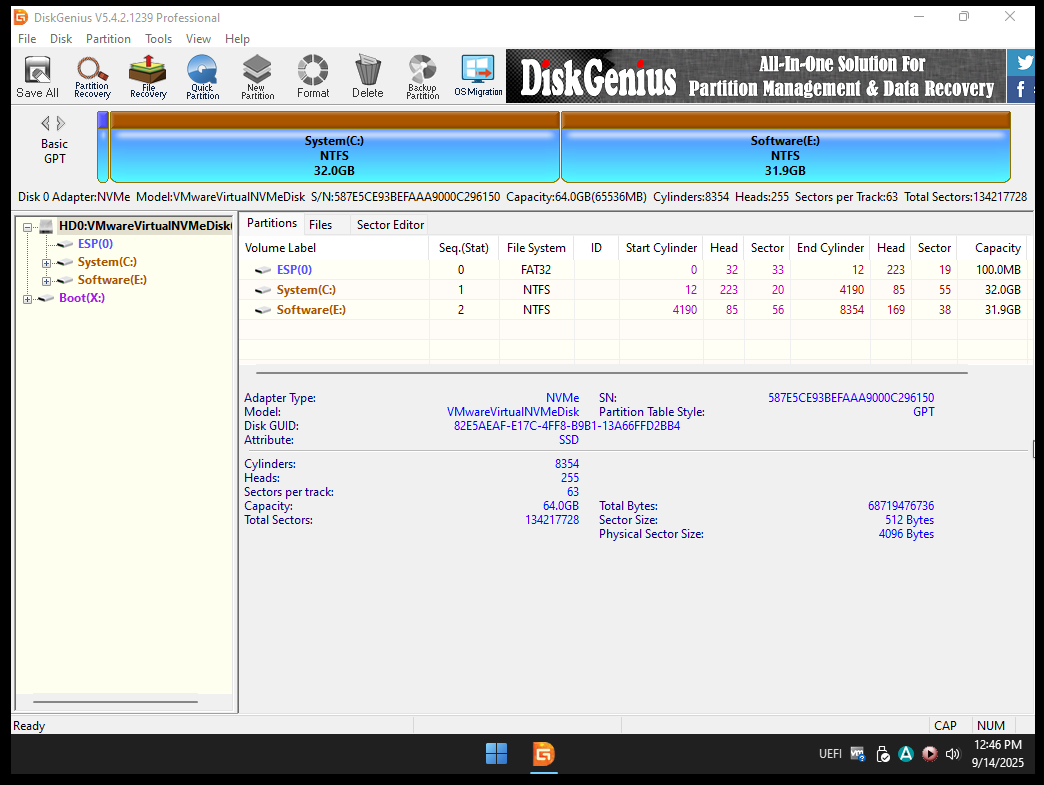Click the Save All toolbar icon
This screenshot has height=785, width=1044.
point(37,77)
